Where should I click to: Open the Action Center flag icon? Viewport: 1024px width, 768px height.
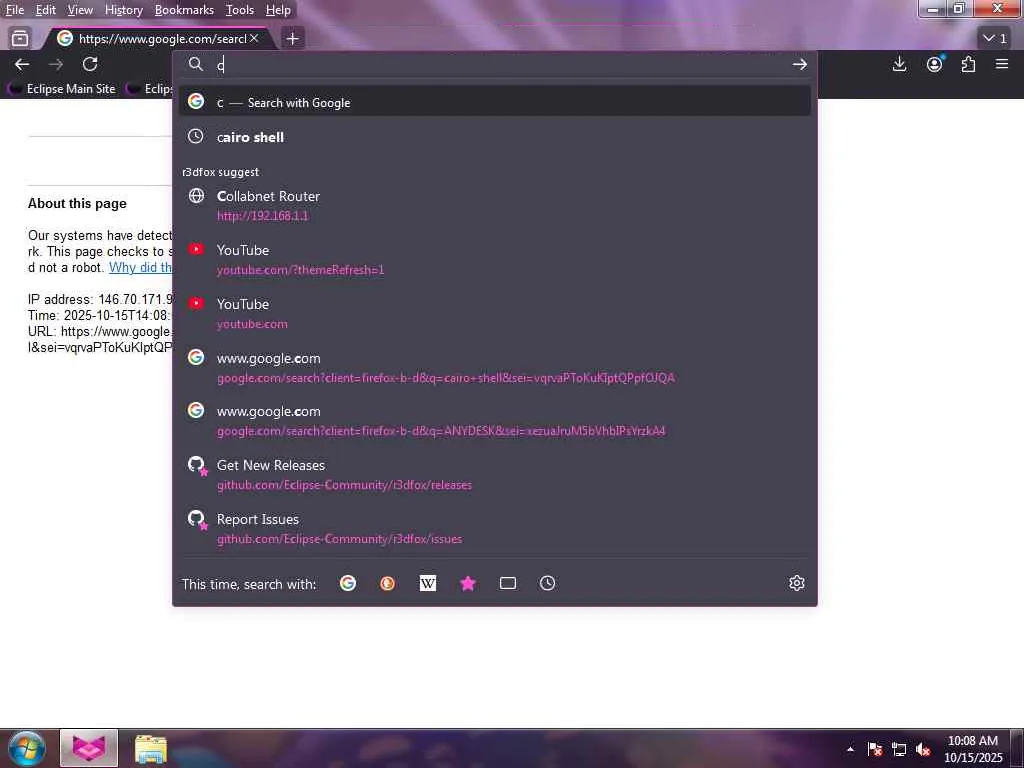875,749
